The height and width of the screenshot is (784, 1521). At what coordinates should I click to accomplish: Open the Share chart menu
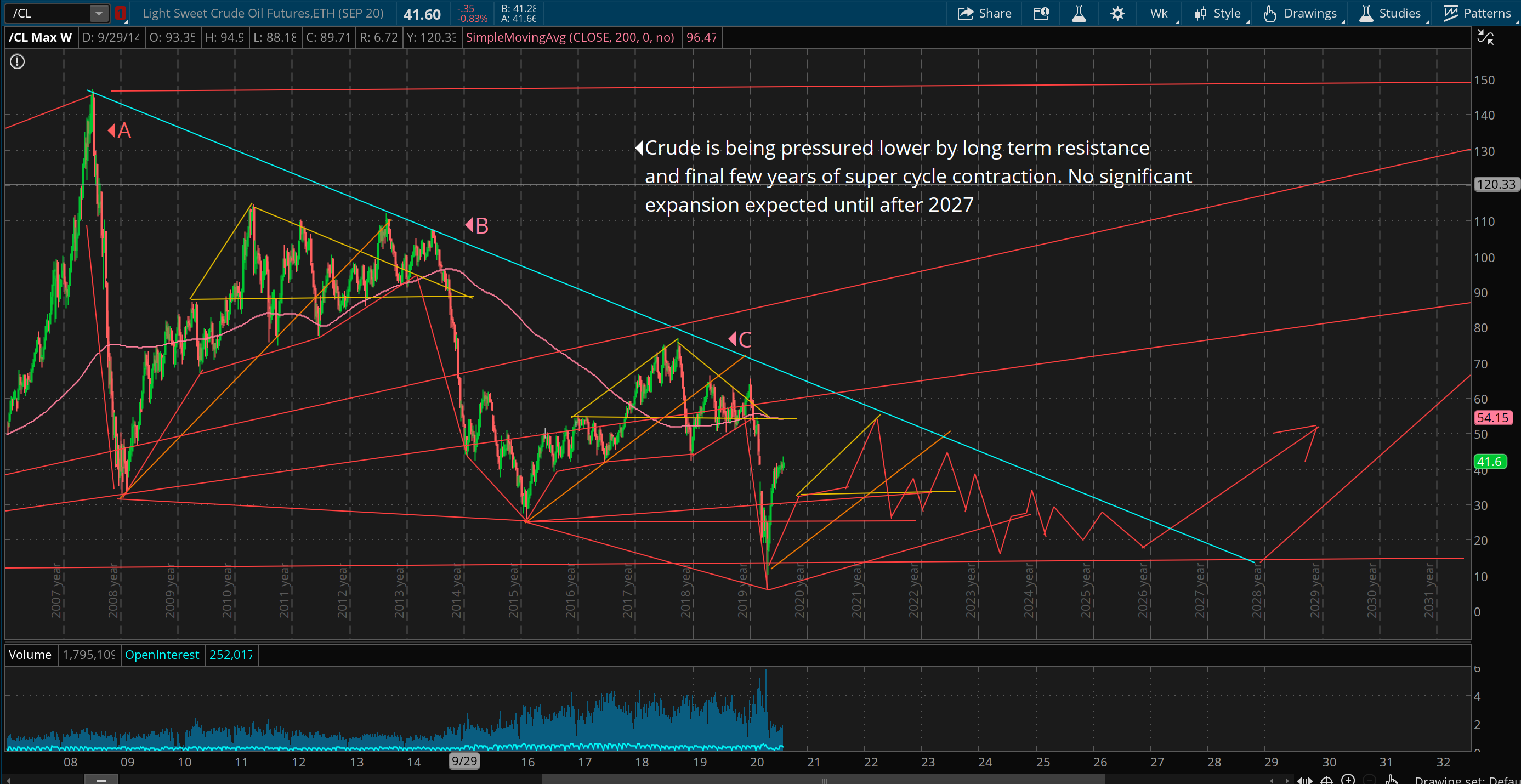[984, 13]
